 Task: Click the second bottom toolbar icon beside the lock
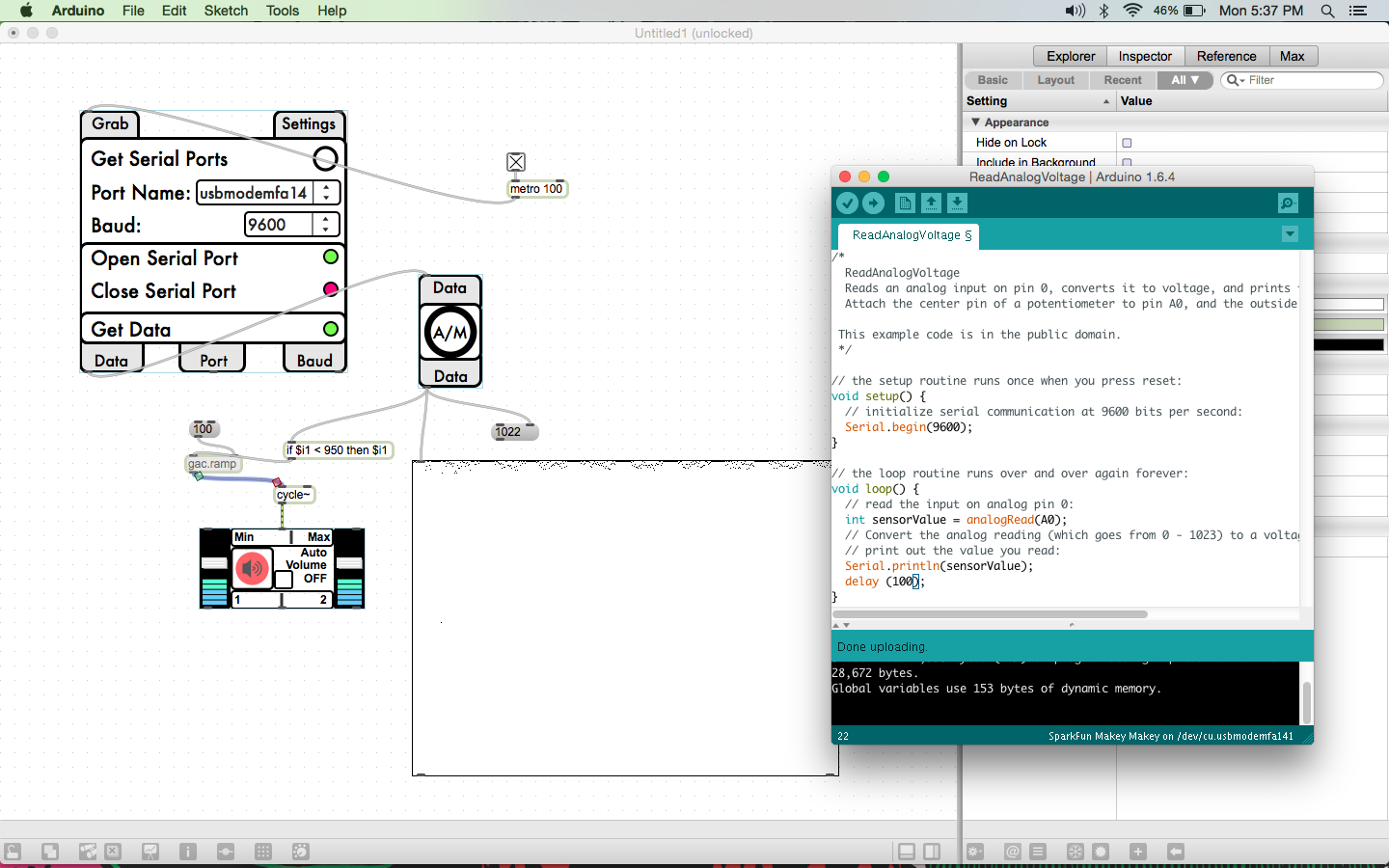tap(50, 852)
